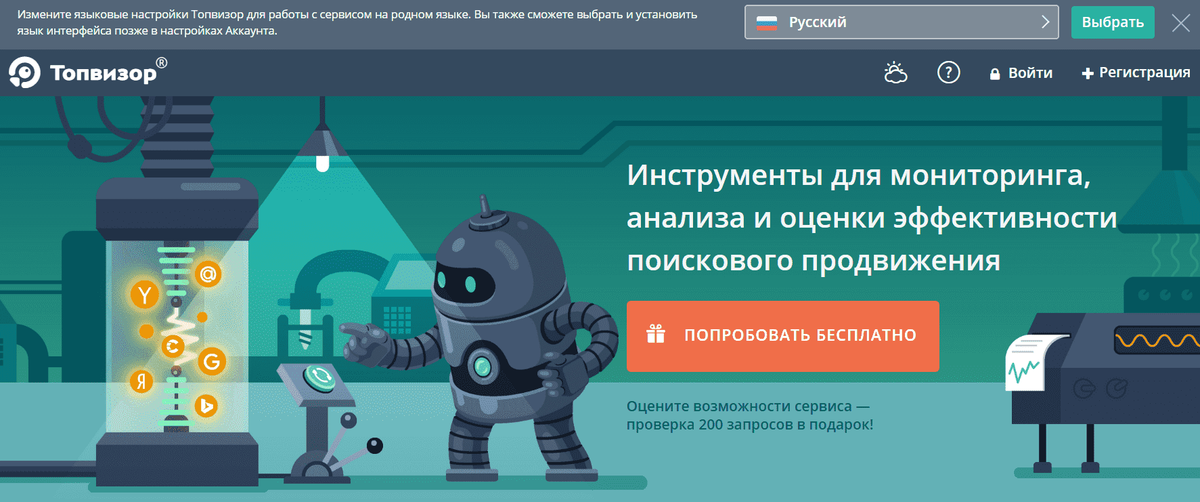
Task: Open the Русский language dropdown
Action: 902,22
